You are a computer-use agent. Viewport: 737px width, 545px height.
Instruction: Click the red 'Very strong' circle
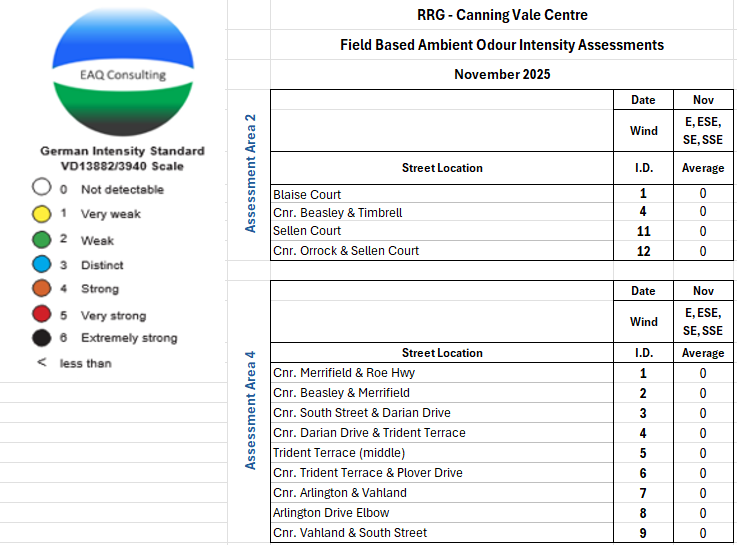tap(41, 315)
